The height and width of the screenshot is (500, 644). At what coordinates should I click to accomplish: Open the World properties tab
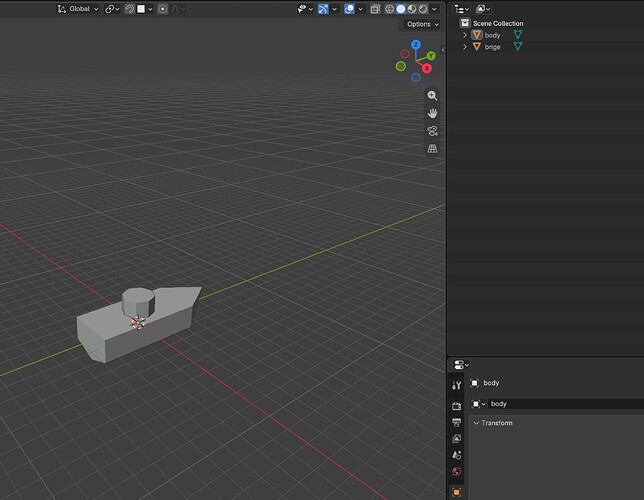point(456,471)
